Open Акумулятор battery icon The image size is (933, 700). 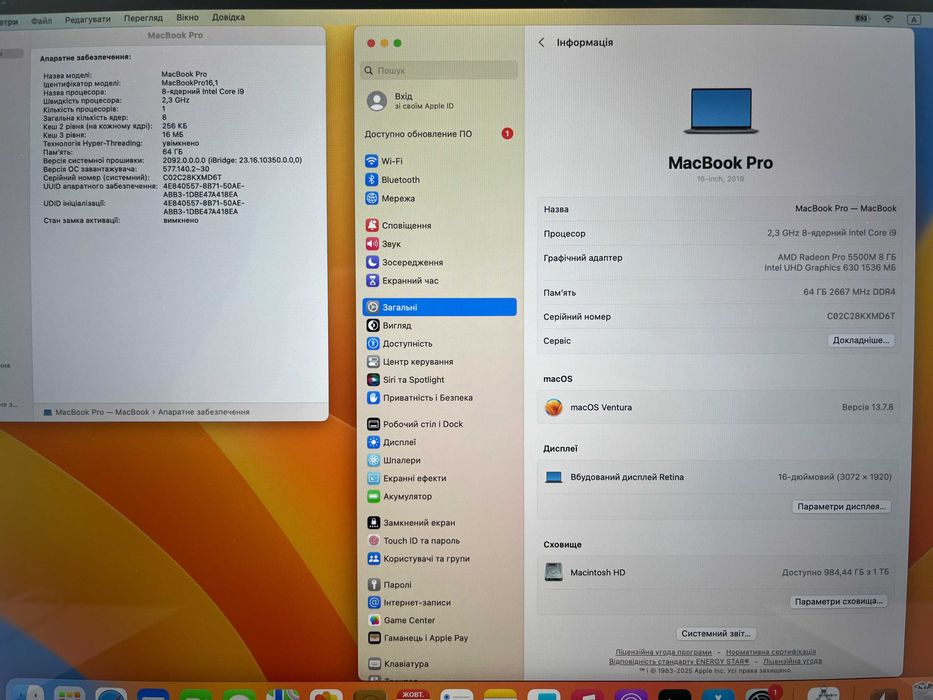click(x=373, y=496)
